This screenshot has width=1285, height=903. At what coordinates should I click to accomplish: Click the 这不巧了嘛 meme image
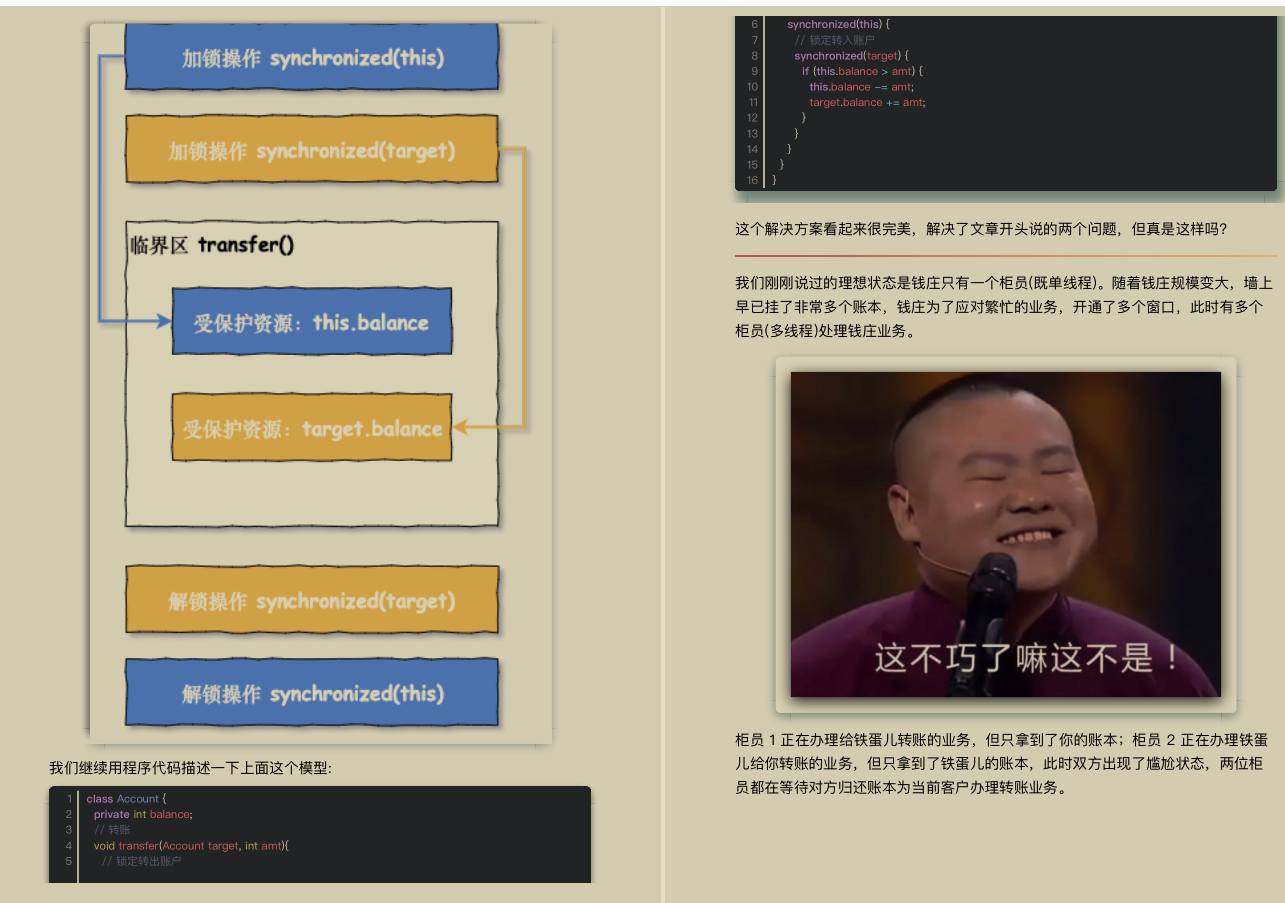[1006, 534]
